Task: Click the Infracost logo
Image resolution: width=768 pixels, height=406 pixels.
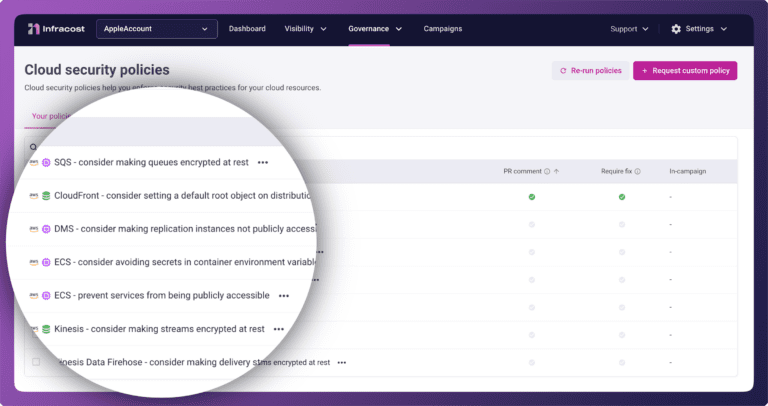Action: pyautogui.click(x=56, y=29)
